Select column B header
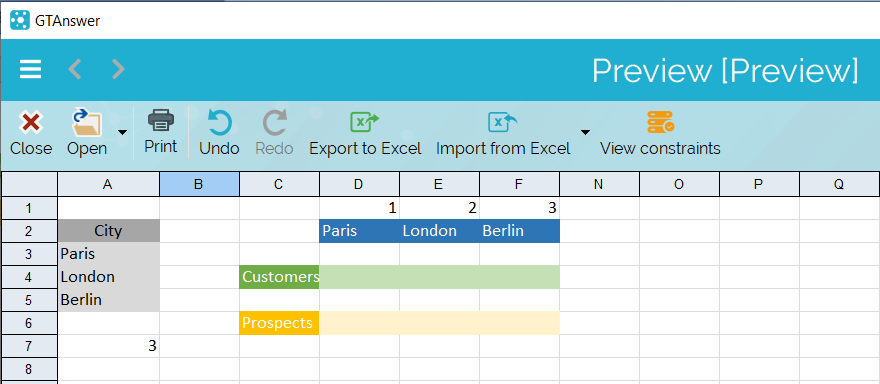This screenshot has height=384, width=880. pyautogui.click(x=199, y=184)
